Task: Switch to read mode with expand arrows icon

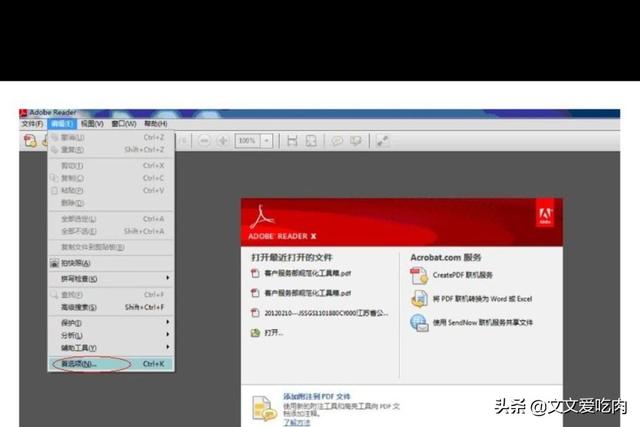Action: point(382,141)
